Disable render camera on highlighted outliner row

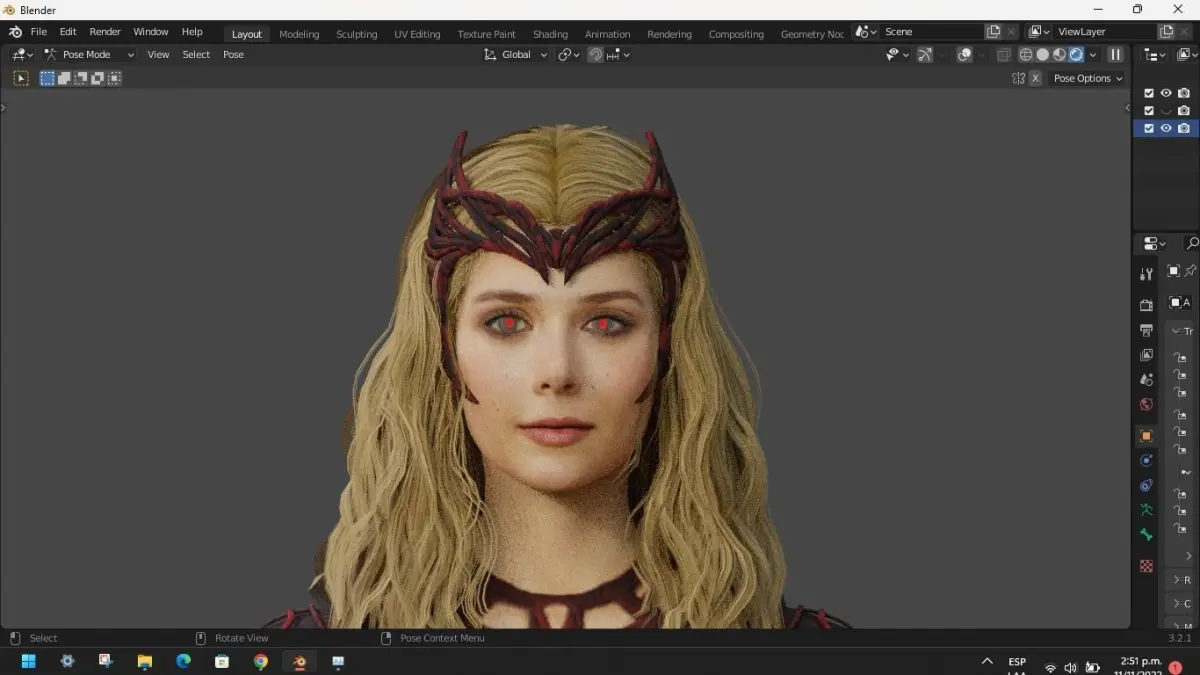pyautogui.click(x=1184, y=128)
